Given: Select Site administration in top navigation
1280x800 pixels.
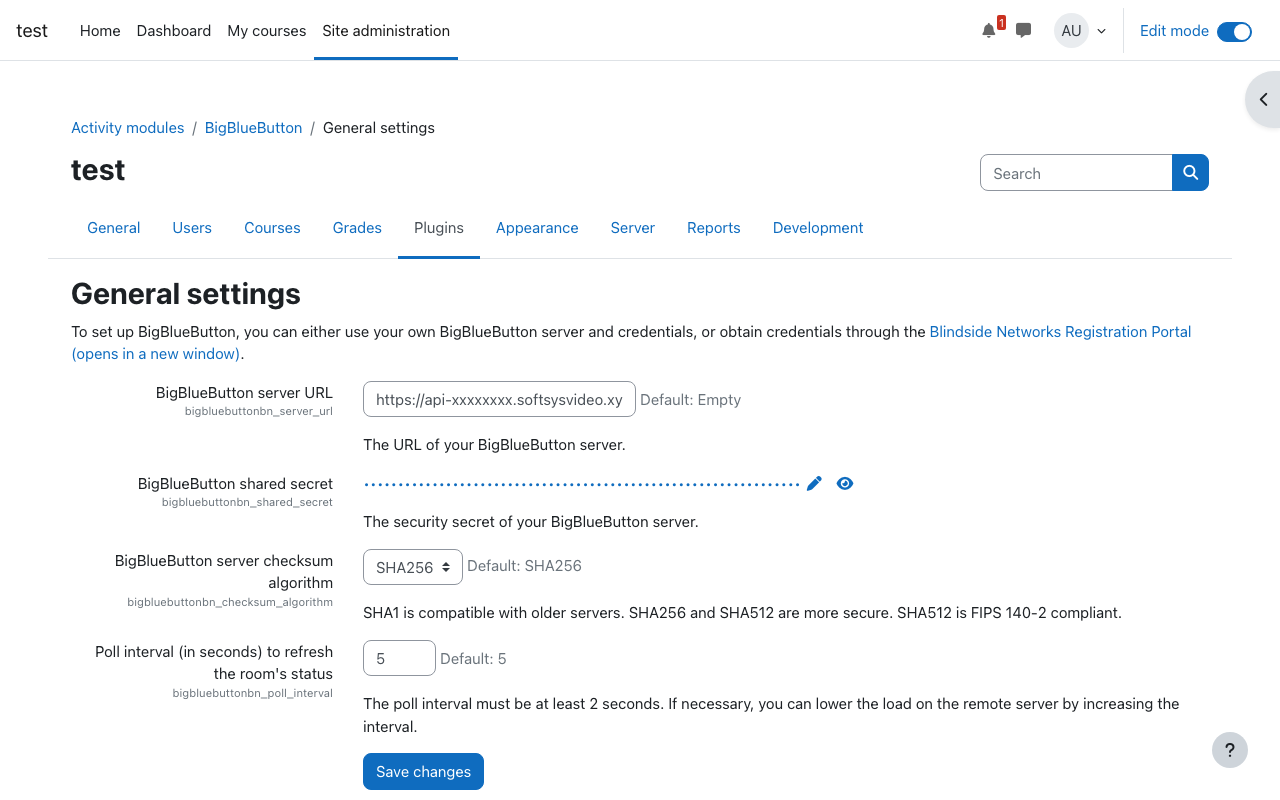Looking at the screenshot, I should (386, 31).
